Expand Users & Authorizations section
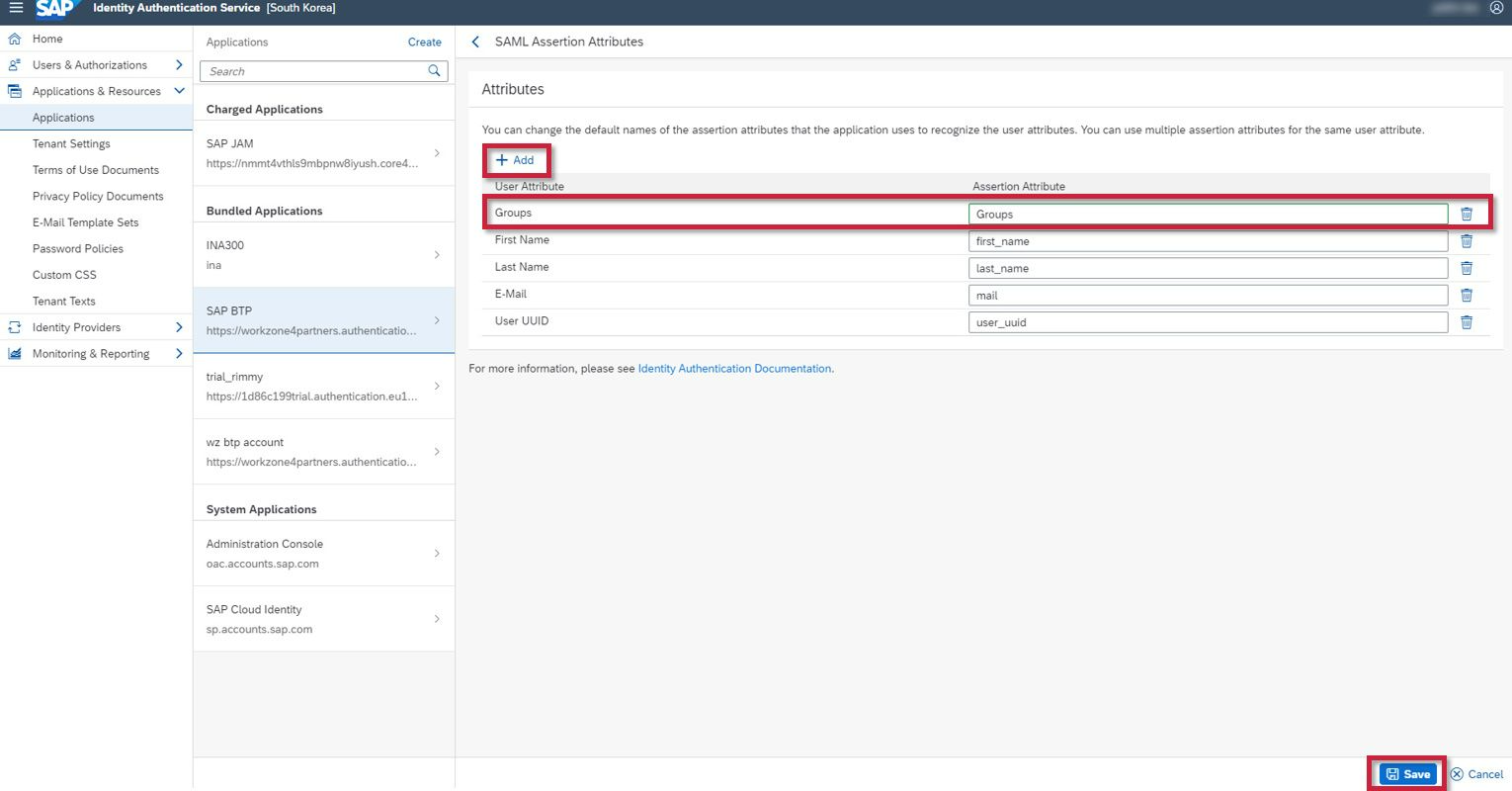1512x791 pixels. [179, 65]
